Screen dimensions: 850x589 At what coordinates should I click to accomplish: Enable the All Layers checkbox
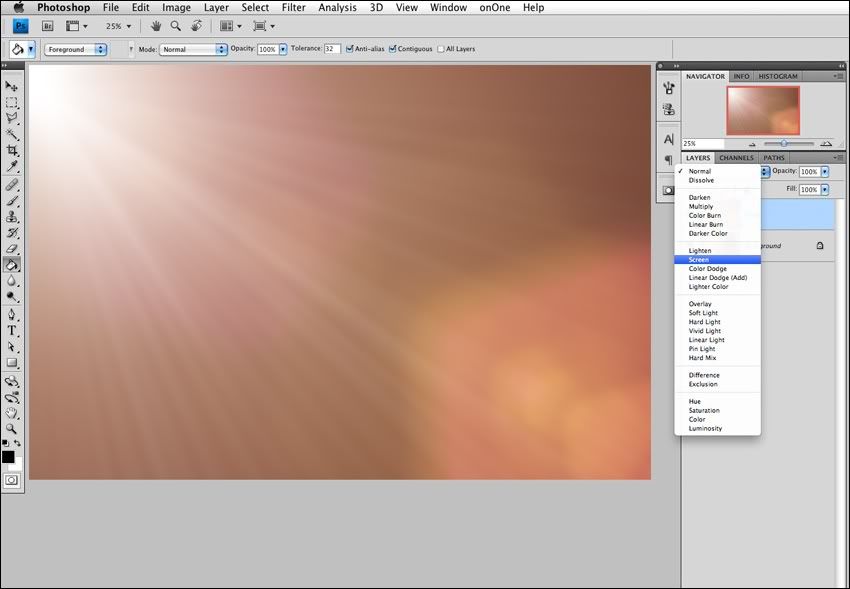click(441, 49)
